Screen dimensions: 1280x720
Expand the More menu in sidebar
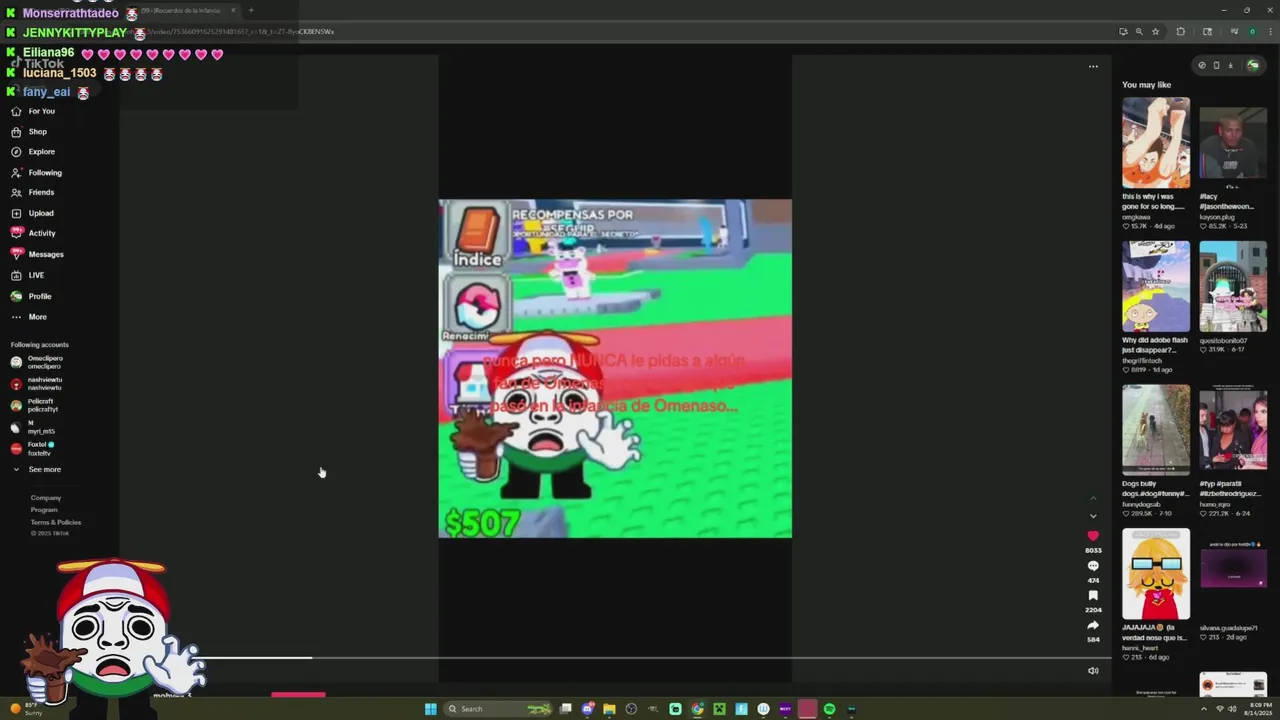coord(29,317)
